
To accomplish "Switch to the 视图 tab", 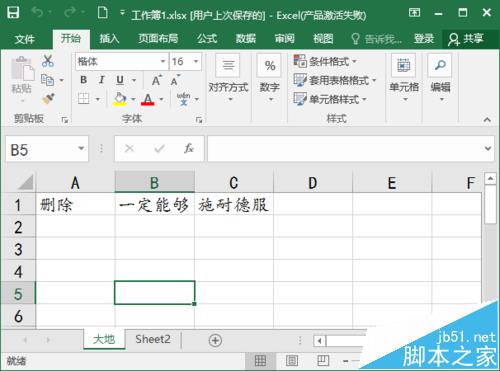I will [x=323, y=39].
